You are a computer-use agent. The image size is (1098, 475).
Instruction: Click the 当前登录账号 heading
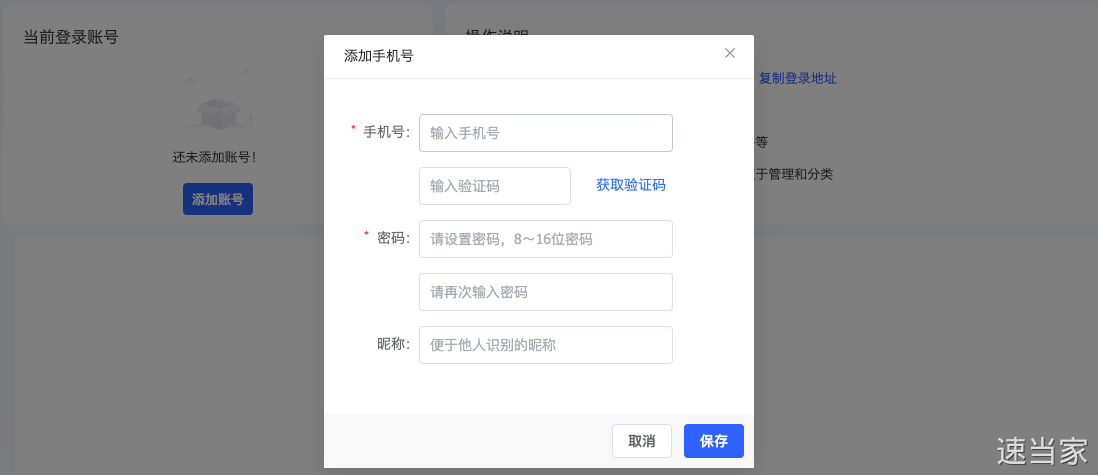pyautogui.click(x=71, y=37)
